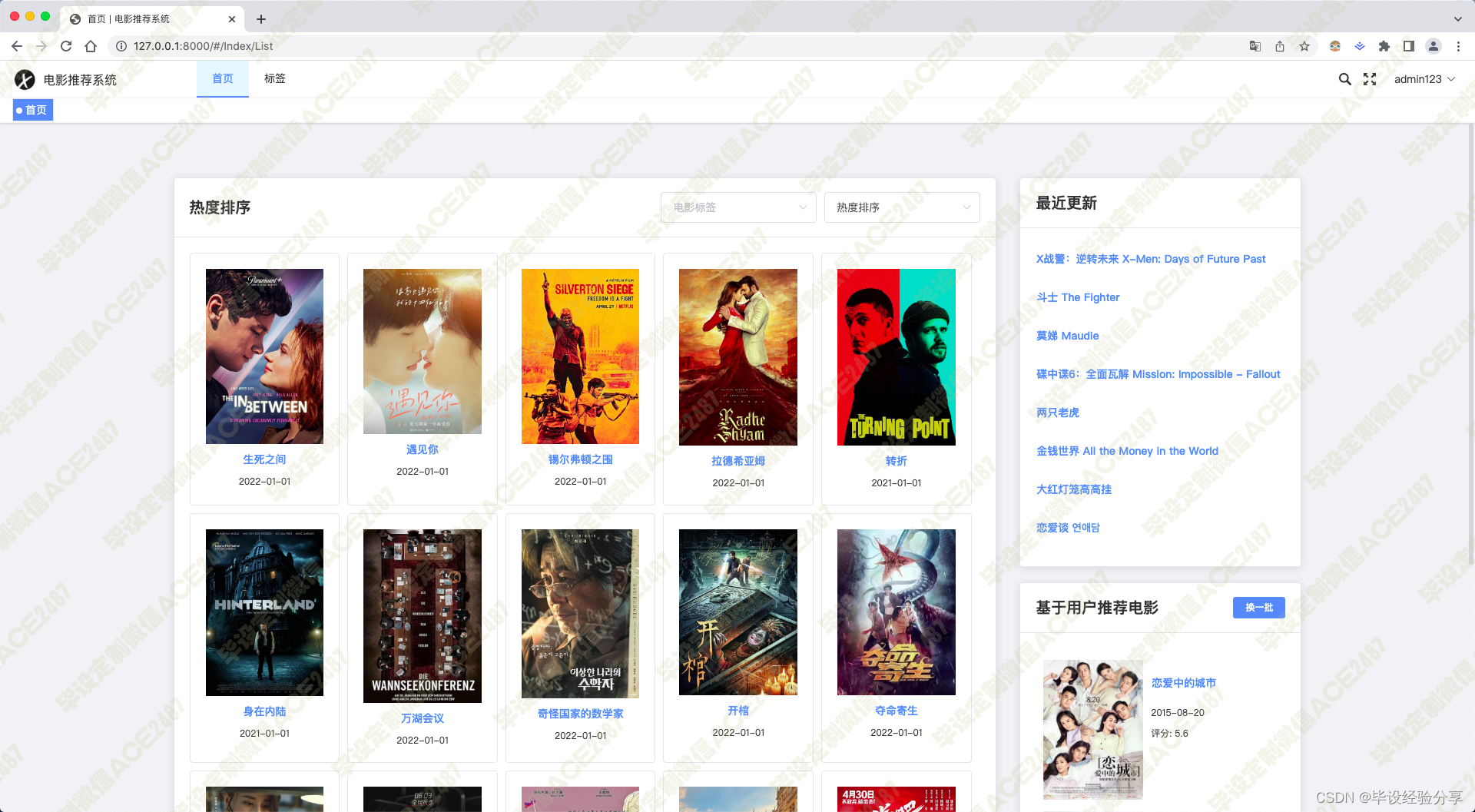Click the 电影推荐系统 logo icon
1475x812 pixels.
tap(25, 80)
